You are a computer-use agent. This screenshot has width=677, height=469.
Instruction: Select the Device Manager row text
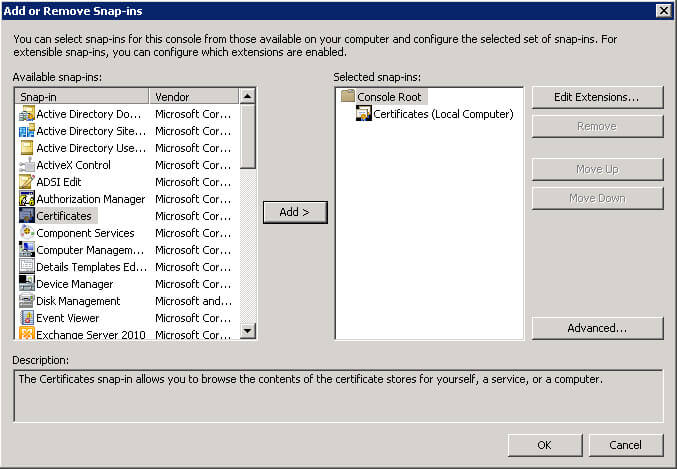(x=75, y=284)
